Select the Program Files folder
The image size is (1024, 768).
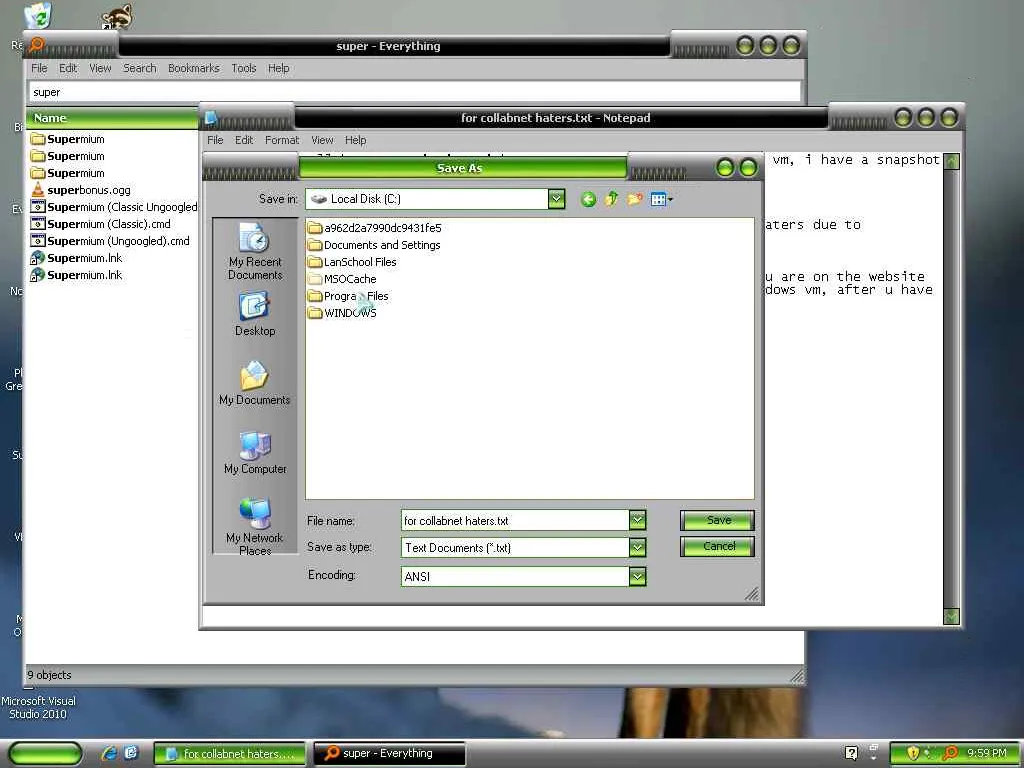pyautogui.click(x=348, y=296)
